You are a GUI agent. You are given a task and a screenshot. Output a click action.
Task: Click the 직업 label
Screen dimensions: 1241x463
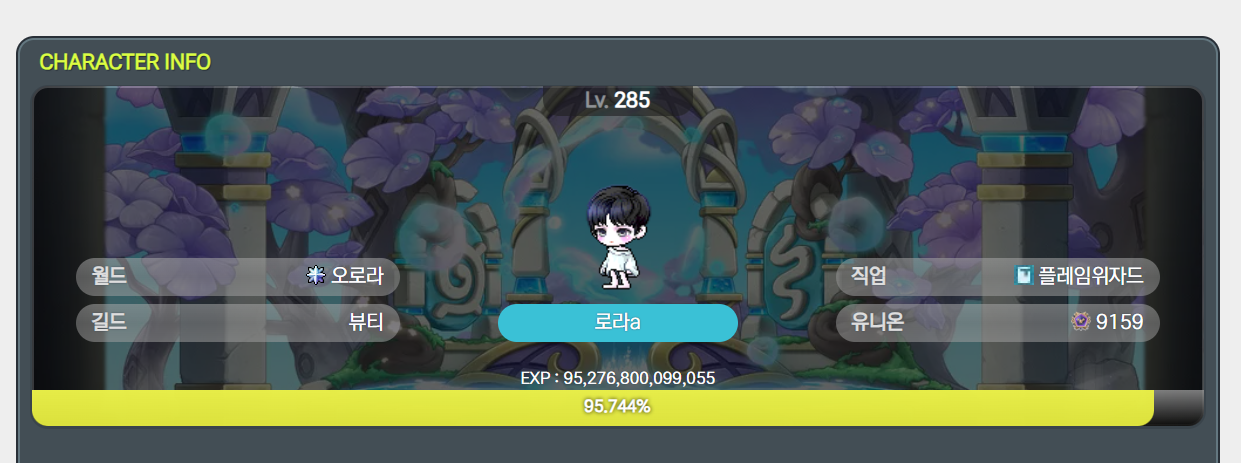pyautogui.click(x=869, y=276)
